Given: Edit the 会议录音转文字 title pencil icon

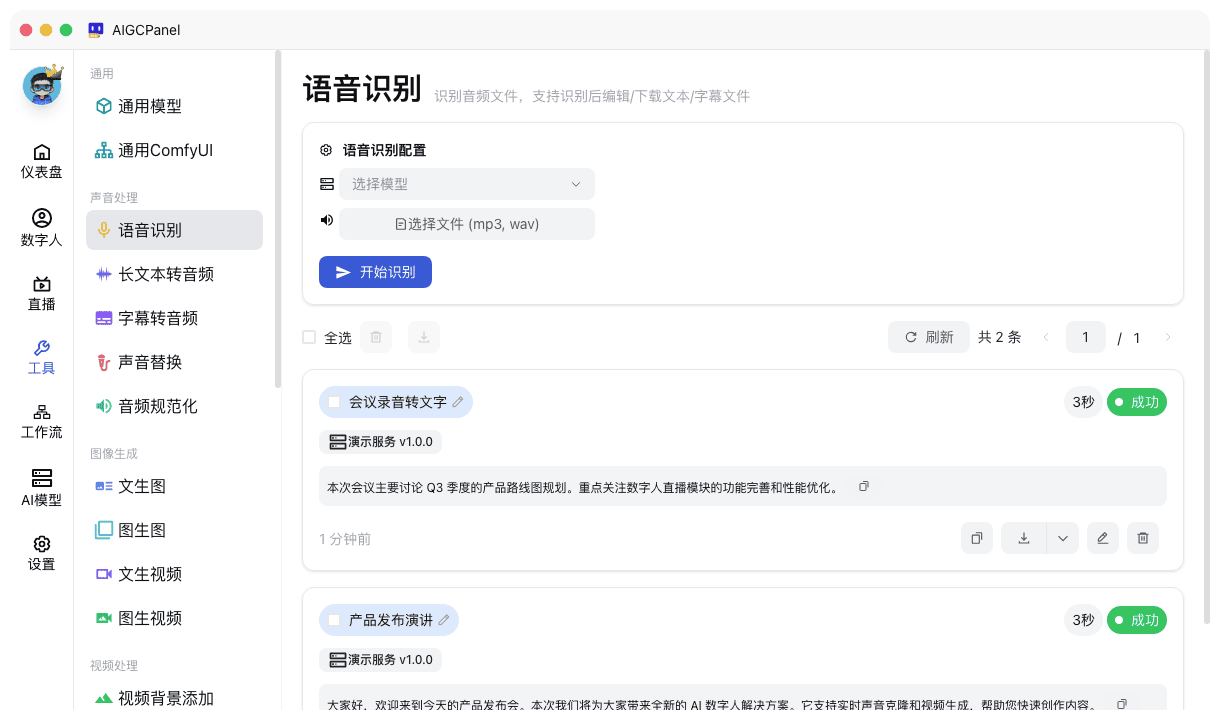Looking at the screenshot, I should coord(458,402).
